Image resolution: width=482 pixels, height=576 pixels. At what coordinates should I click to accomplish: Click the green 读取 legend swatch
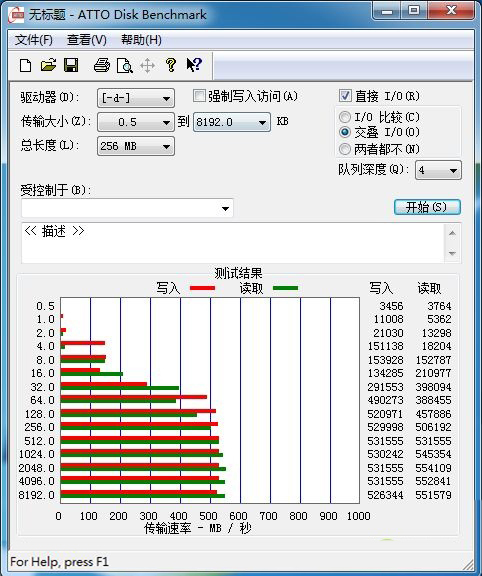(285, 288)
